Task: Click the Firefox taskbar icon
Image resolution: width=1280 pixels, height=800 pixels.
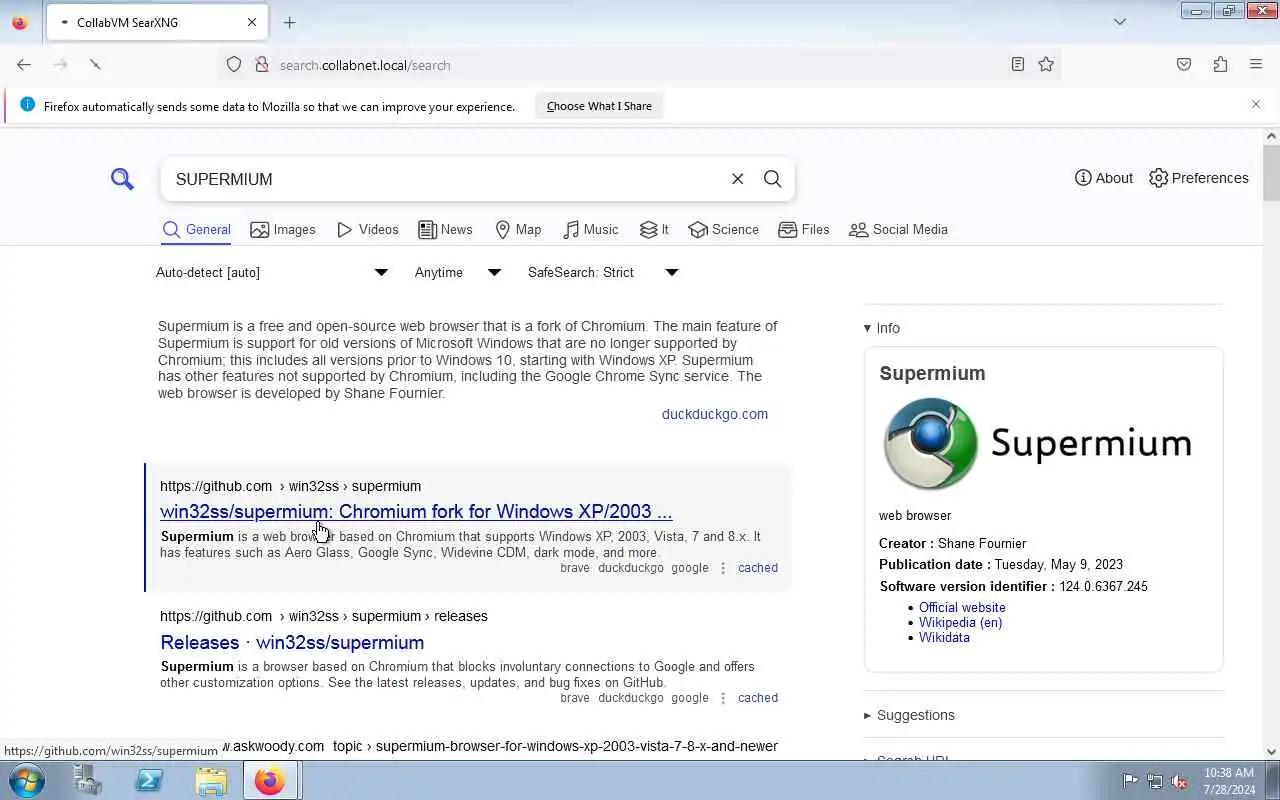Action: pos(270,781)
